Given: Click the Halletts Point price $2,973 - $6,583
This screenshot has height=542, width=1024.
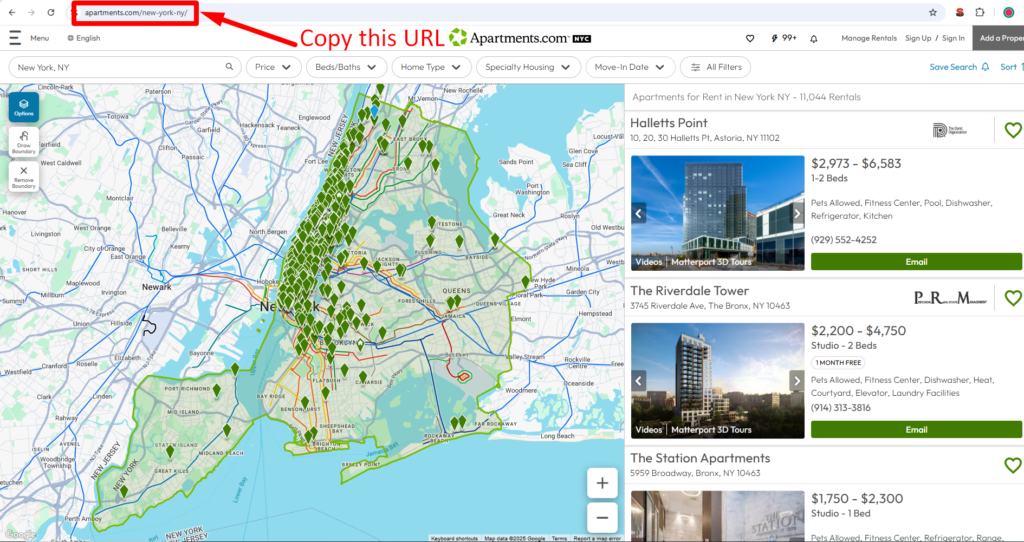Looking at the screenshot, I should pyautogui.click(x=856, y=163).
